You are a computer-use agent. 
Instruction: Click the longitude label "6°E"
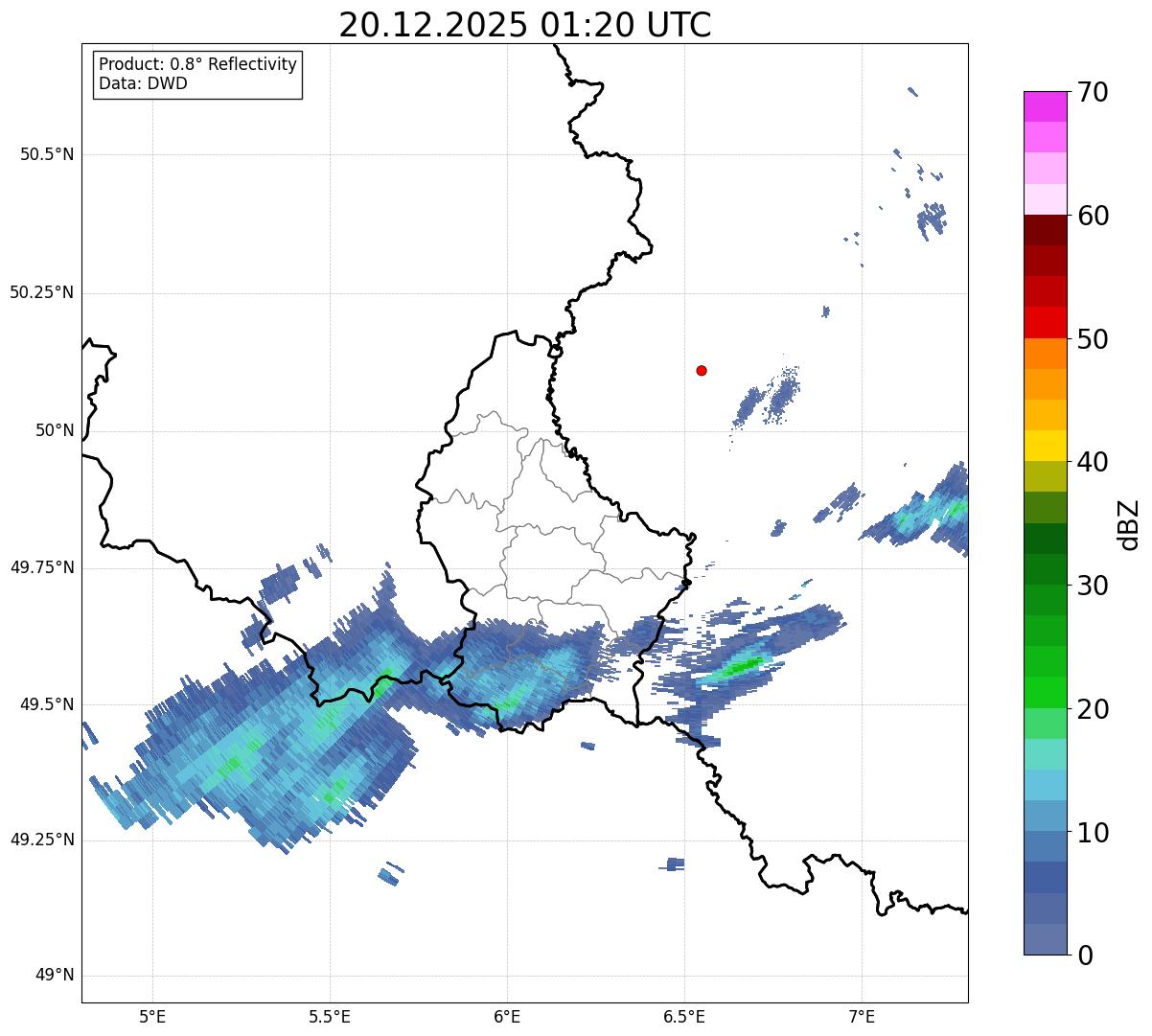pyautogui.click(x=507, y=1017)
